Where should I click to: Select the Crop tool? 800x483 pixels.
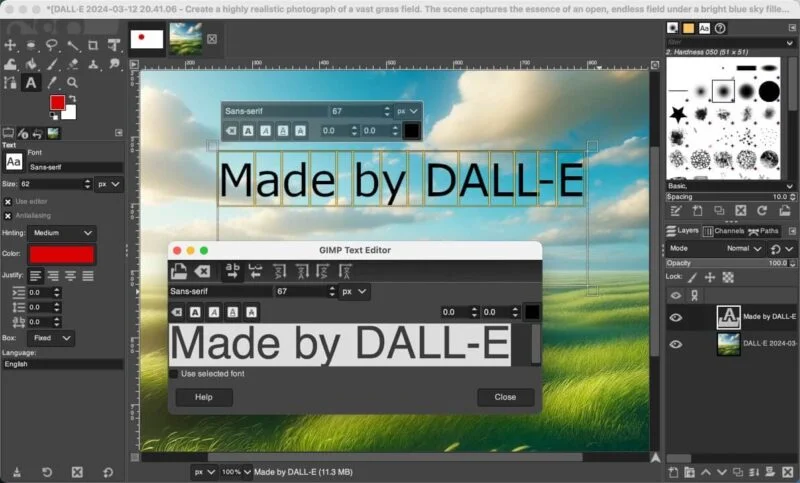(x=93, y=45)
